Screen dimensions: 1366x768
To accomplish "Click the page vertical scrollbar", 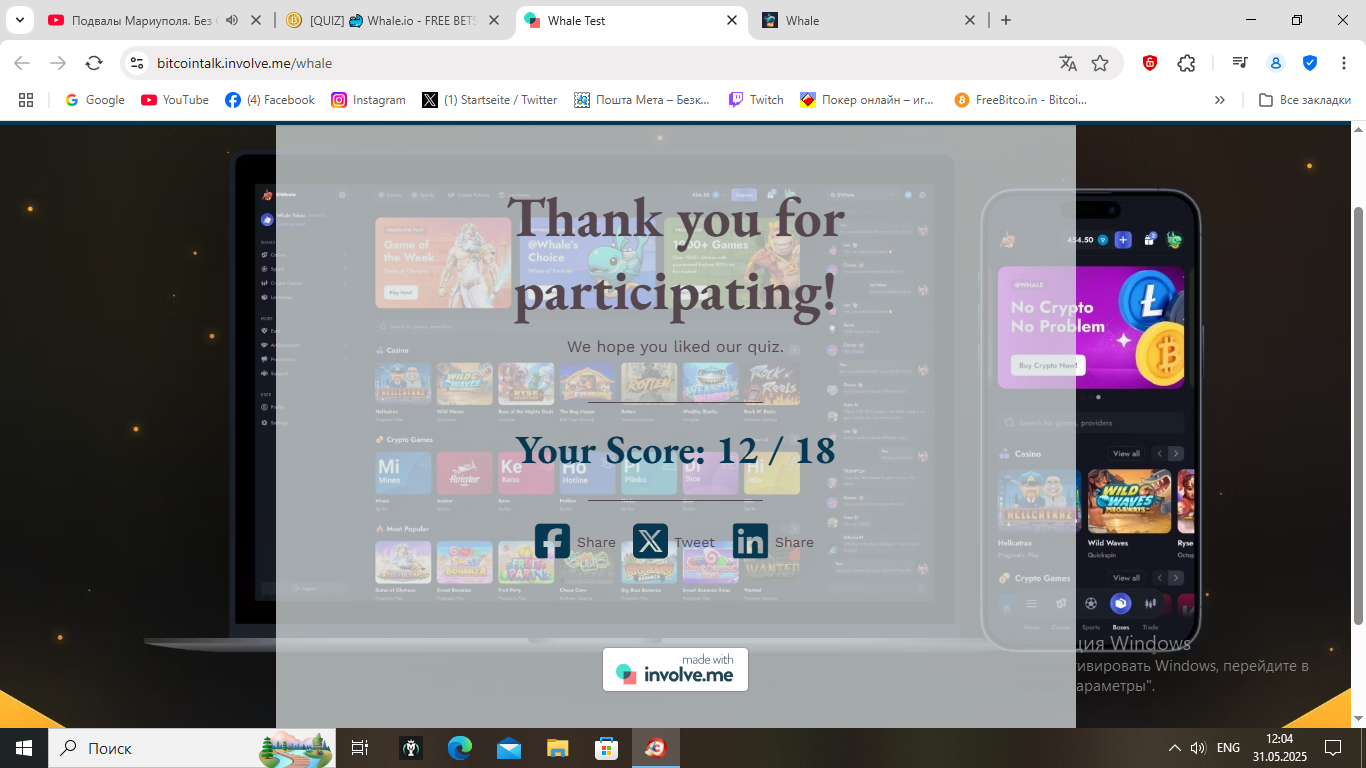I will [x=1358, y=415].
